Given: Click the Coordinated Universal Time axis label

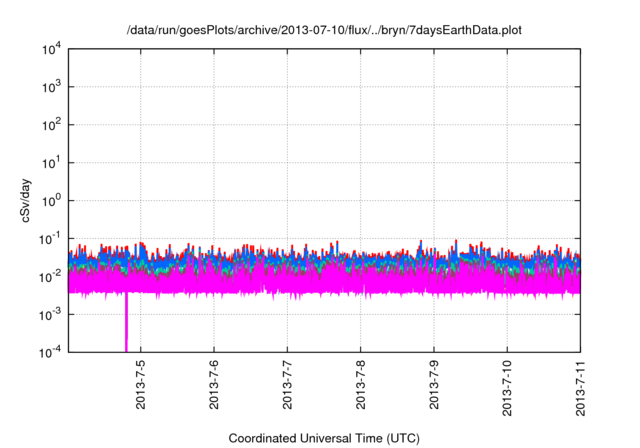Looking at the screenshot, I should (x=324, y=438).
